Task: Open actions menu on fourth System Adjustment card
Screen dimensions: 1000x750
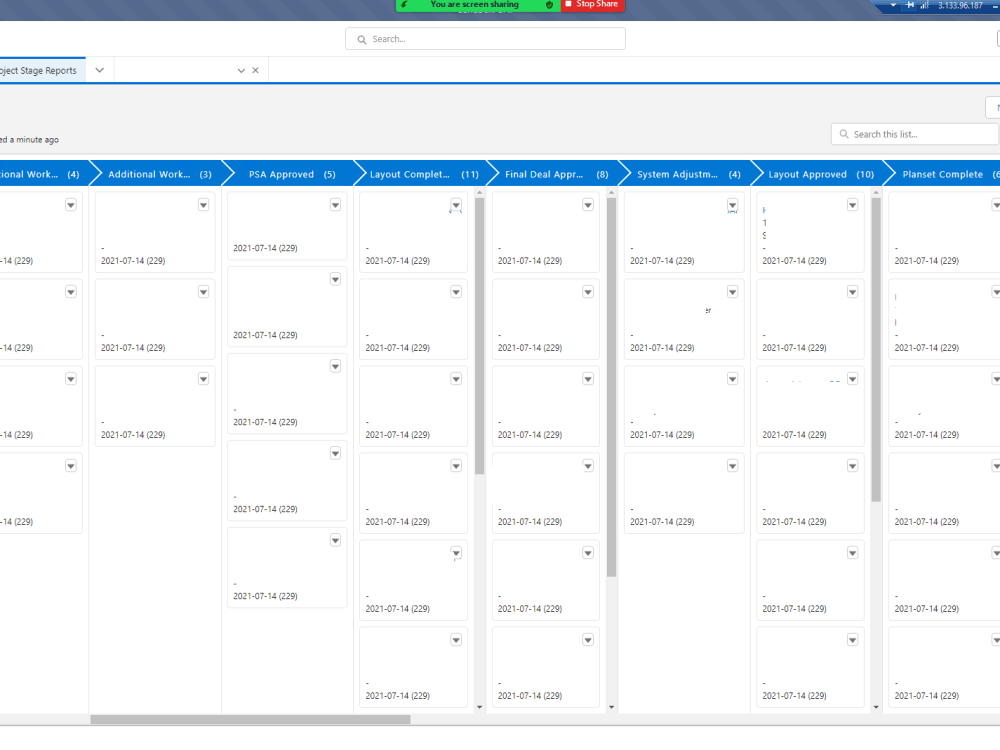Action: 733,466
